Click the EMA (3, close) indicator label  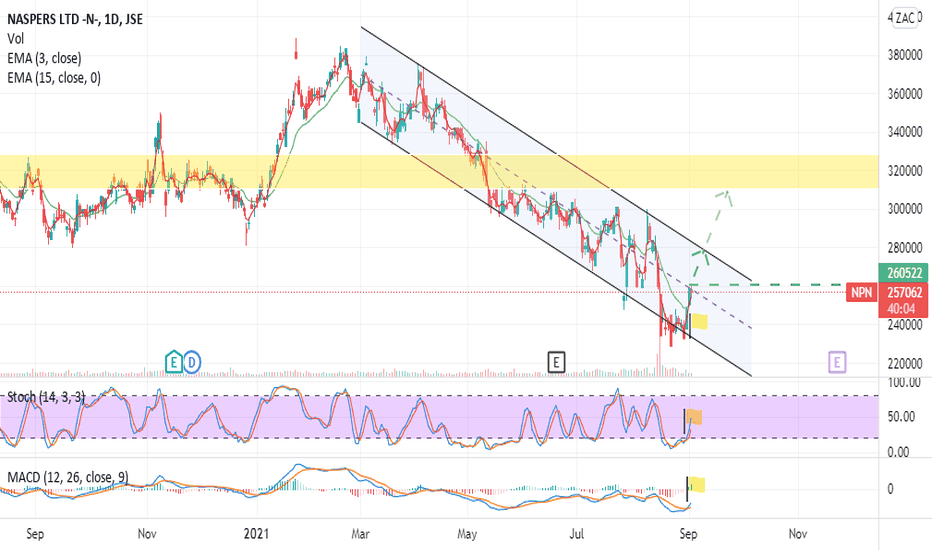(45, 58)
